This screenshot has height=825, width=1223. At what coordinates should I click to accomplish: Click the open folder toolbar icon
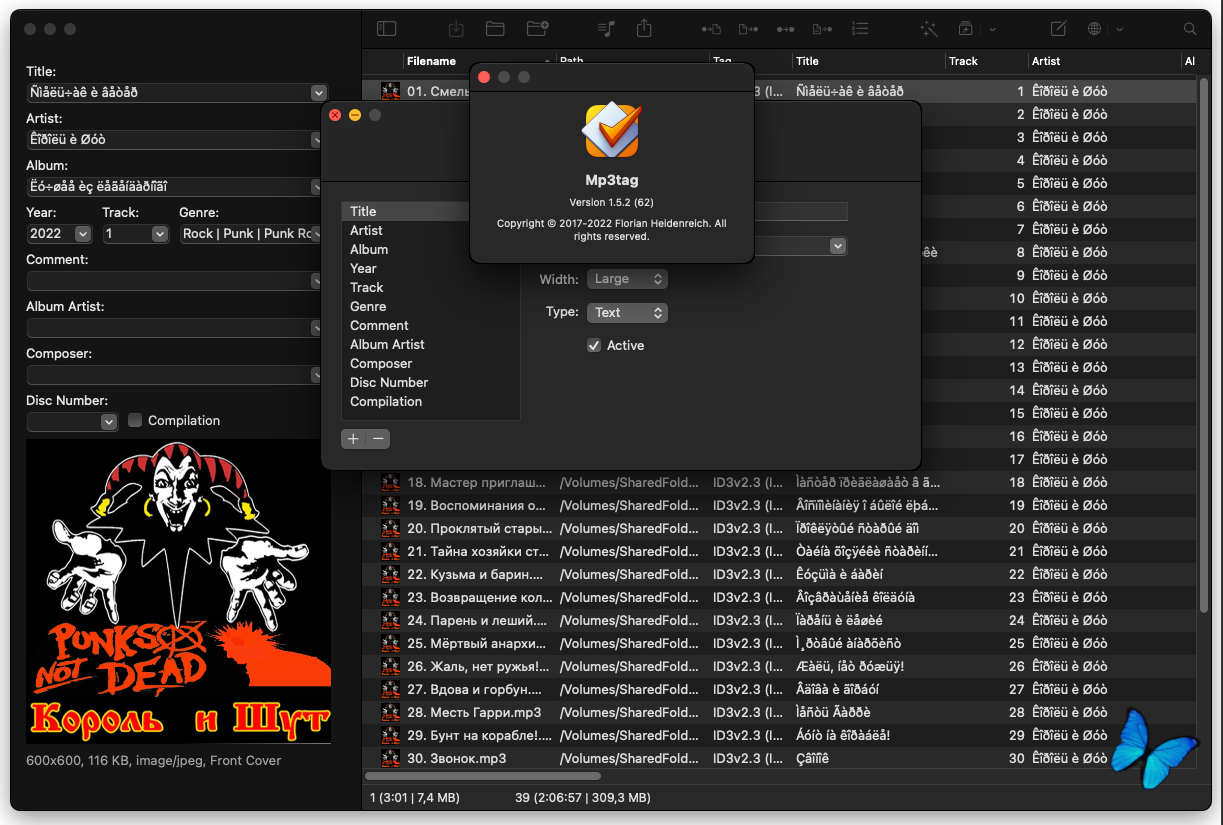494,29
